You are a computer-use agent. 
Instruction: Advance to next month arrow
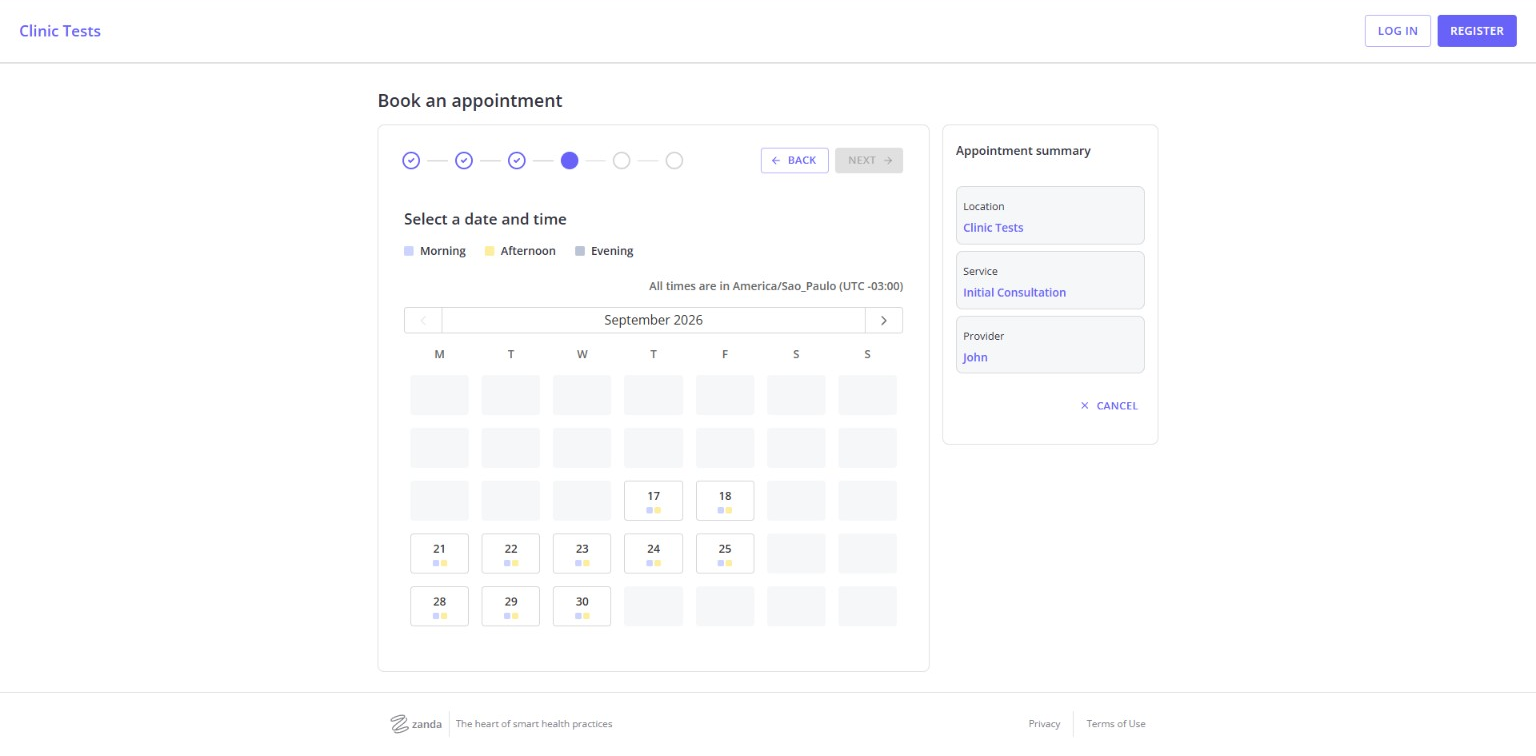(884, 320)
